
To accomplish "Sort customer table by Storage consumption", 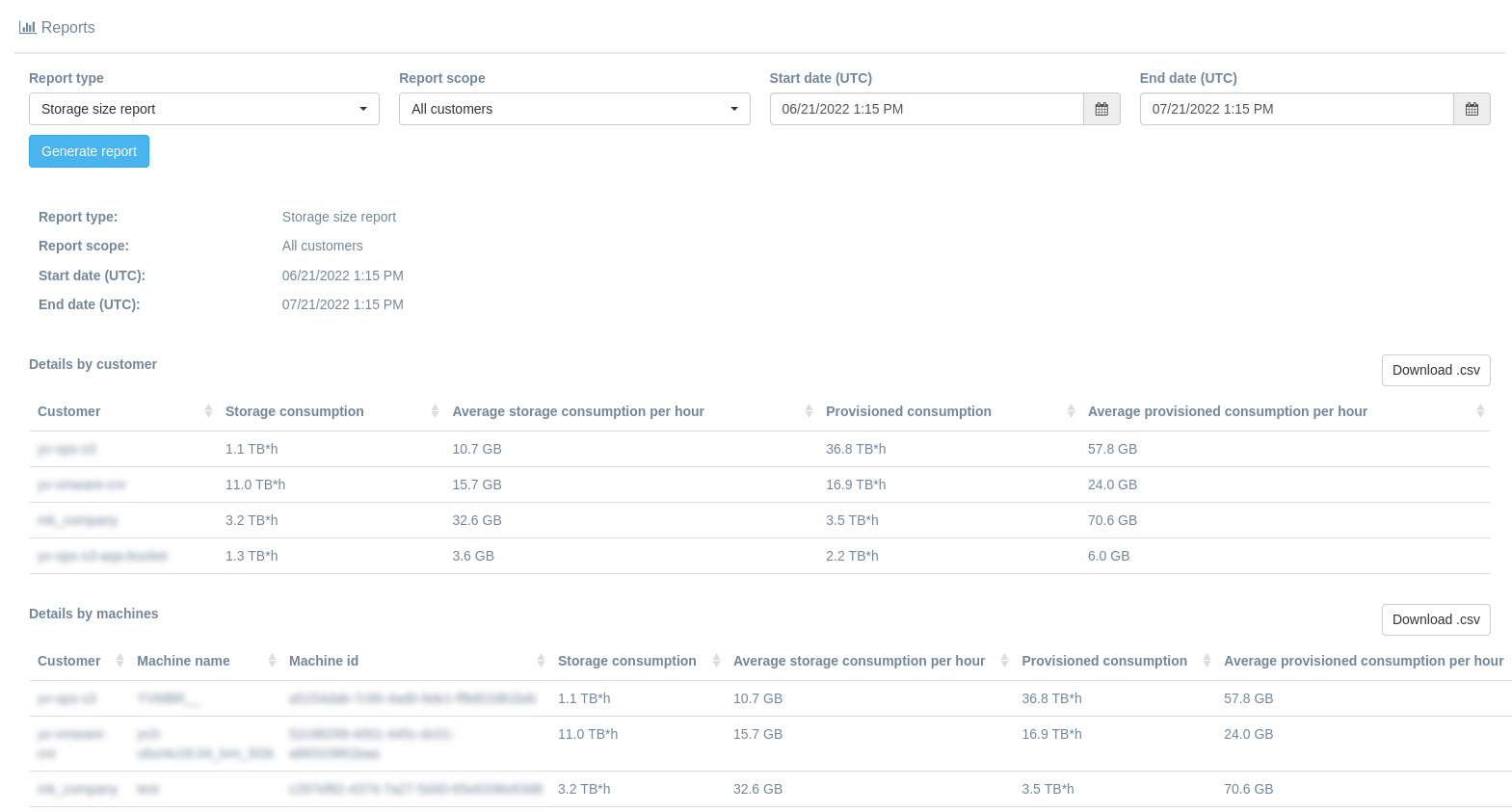I will coord(295,411).
